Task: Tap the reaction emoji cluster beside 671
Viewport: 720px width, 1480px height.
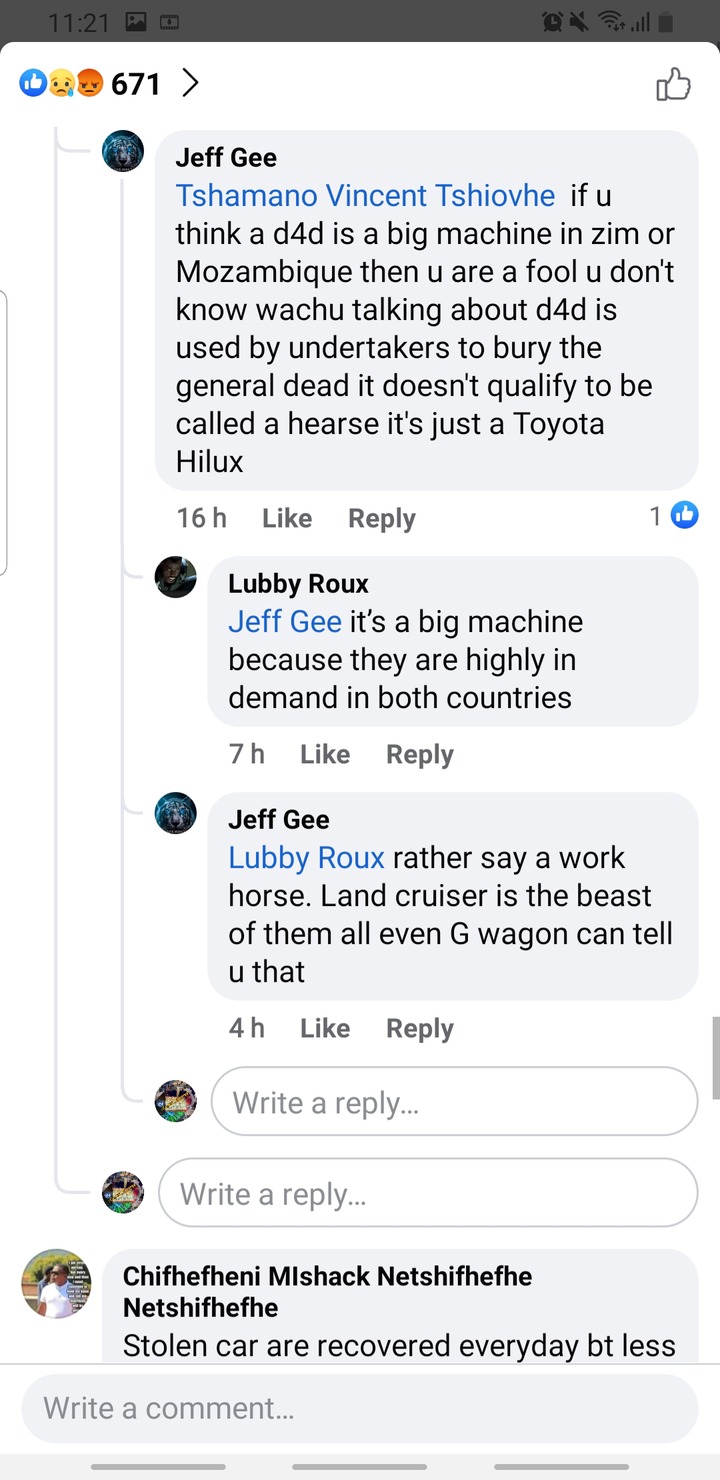Action: pos(62,84)
